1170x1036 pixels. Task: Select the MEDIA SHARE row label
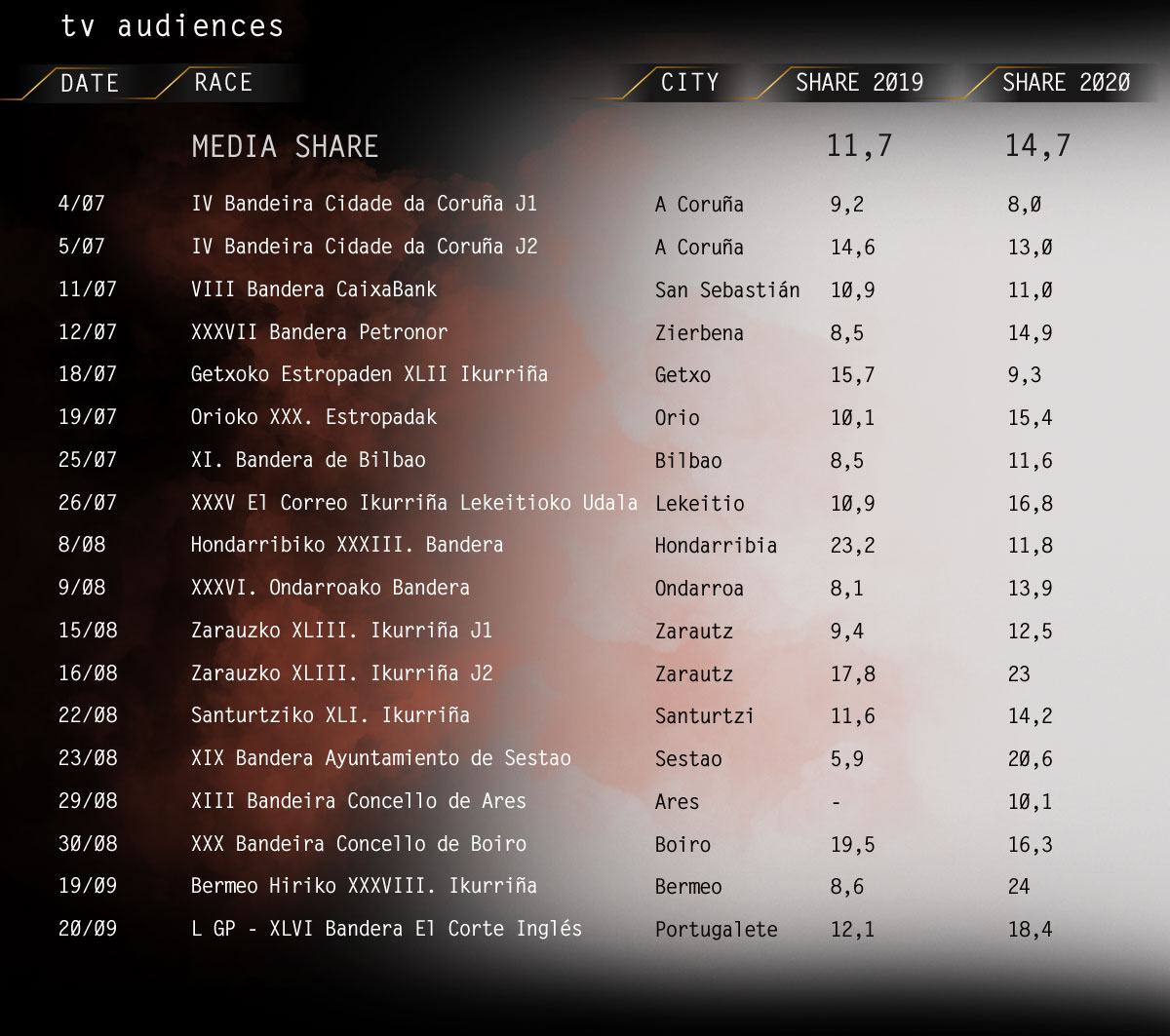click(285, 147)
